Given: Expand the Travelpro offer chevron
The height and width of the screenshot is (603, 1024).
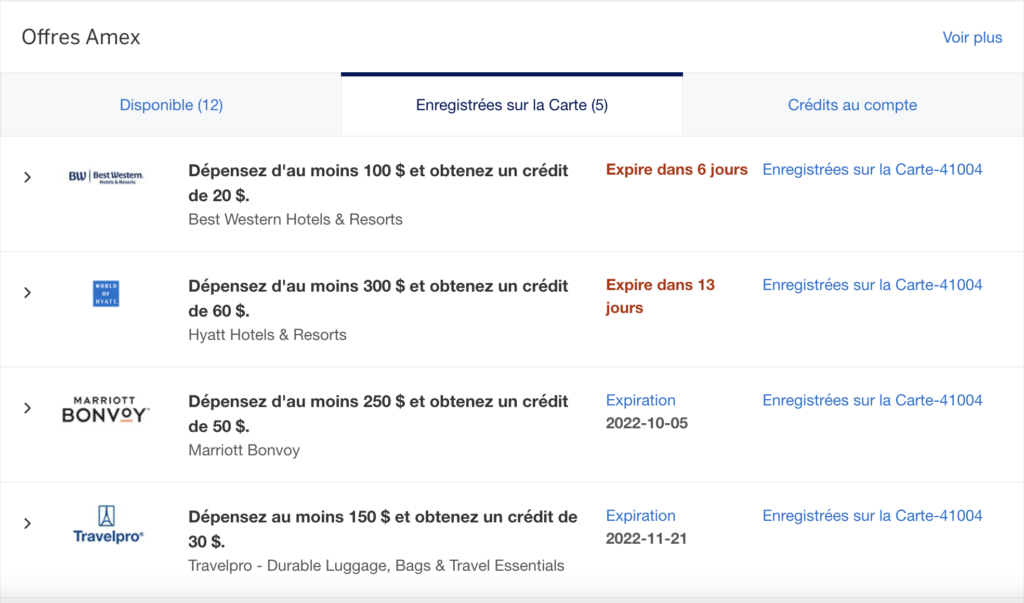Looking at the screenshot, I should pos(28,523).
